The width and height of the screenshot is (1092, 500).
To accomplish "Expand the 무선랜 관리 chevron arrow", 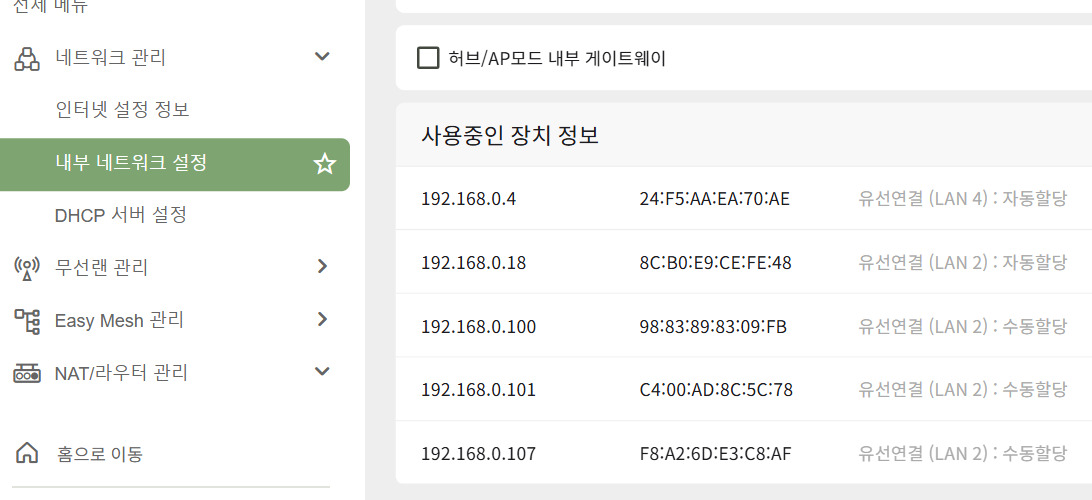I will pyautogui.click(x=322, y=266).
